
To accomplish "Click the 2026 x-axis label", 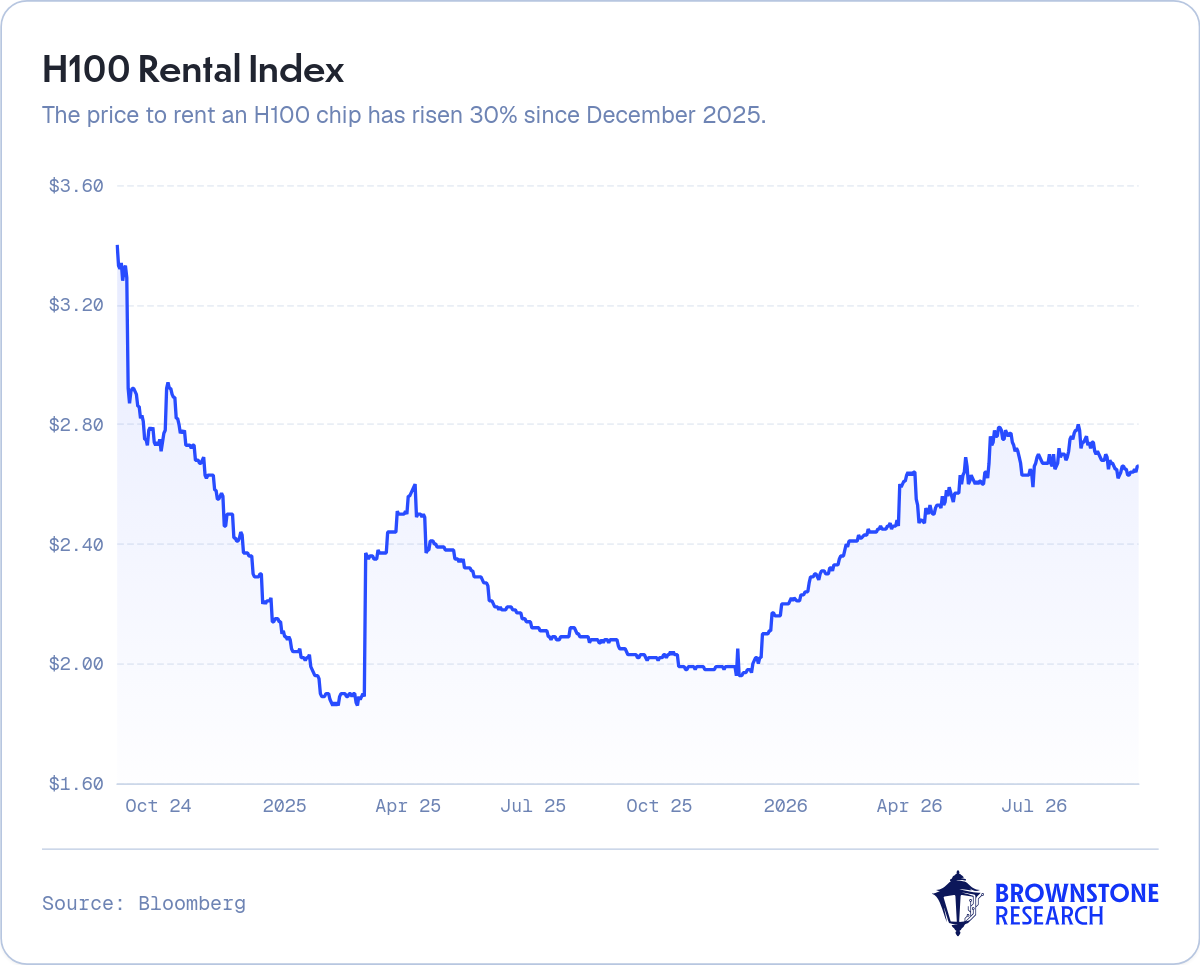I will (785, 806).
